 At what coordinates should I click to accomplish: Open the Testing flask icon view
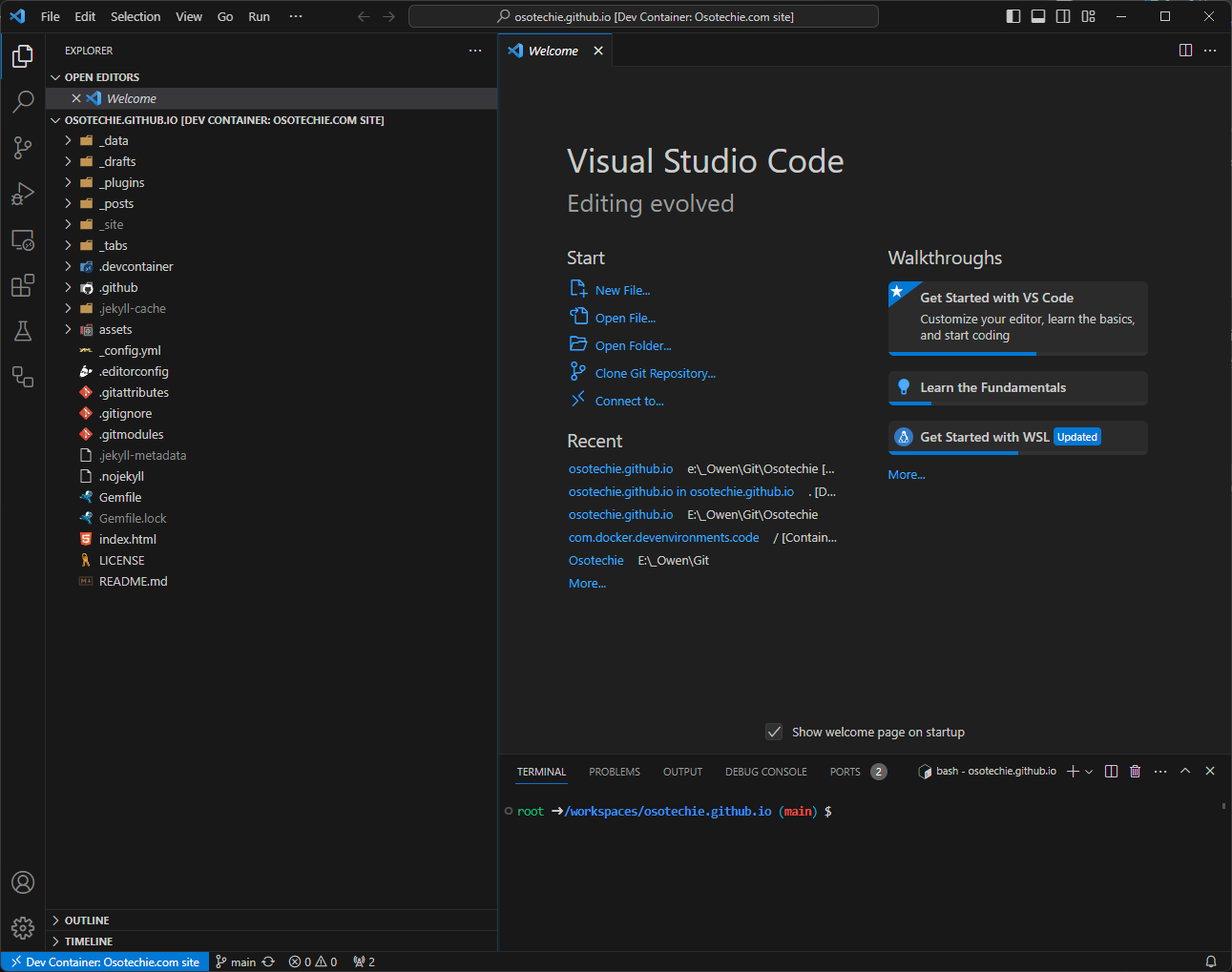(23, 331)
